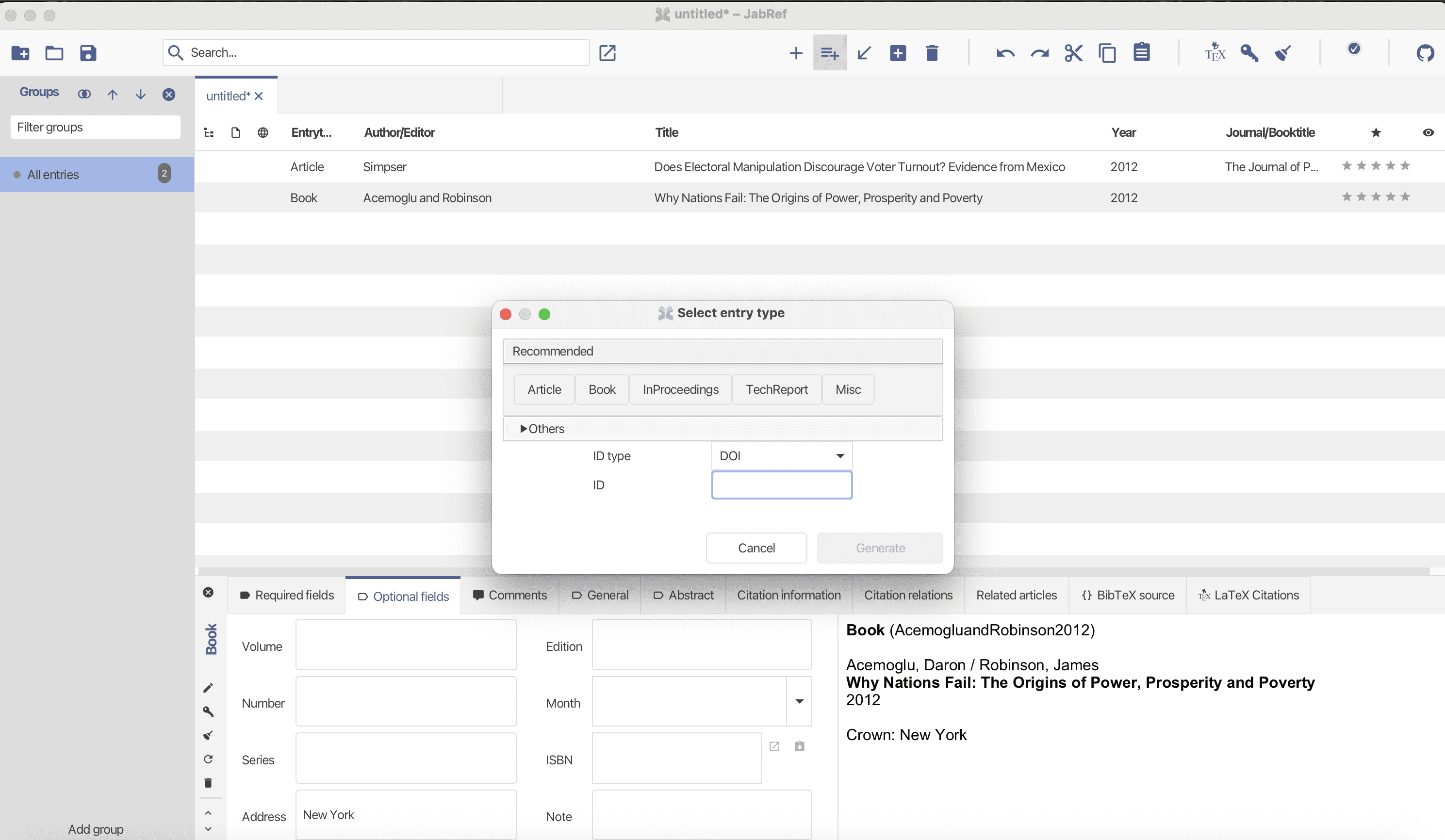The image size is (1445, 840).
Task: Click the scissors Cut icon
Action: point(1073,53)
